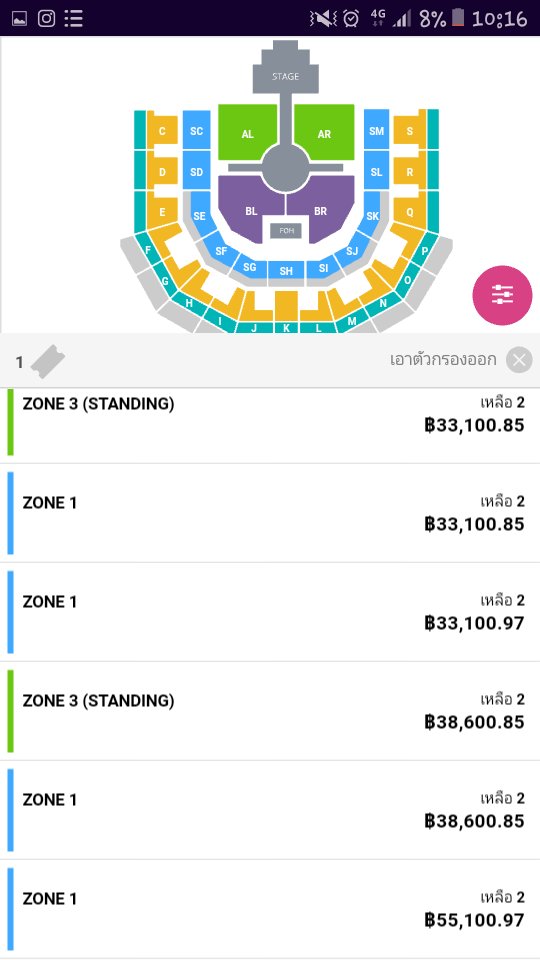Select ZONE 1 listing priced ฿55,100.97

pos(270,909)
